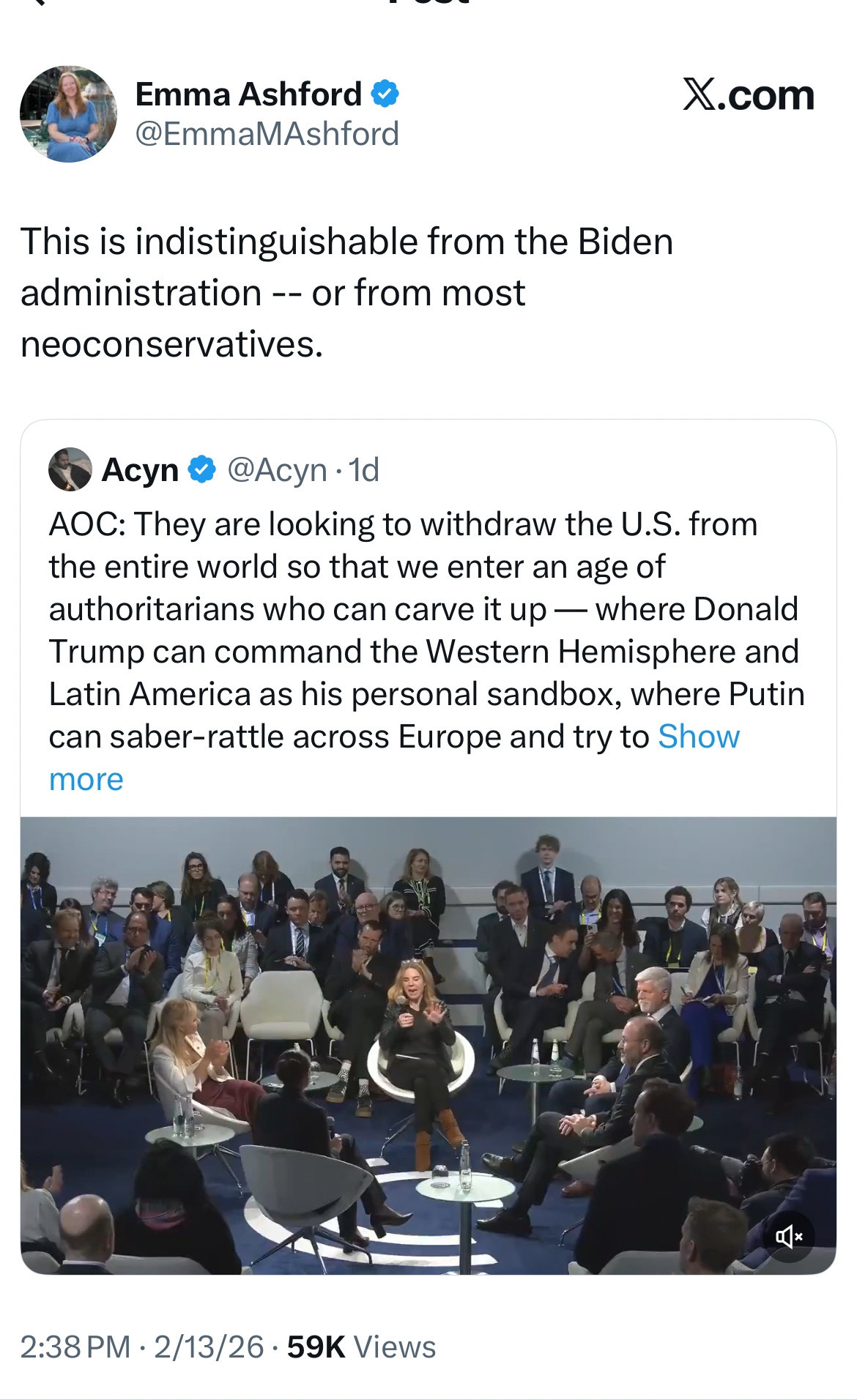Open the 59K Views count
The height and width of the screenshot is (1400, 857).
(361, 1347)
